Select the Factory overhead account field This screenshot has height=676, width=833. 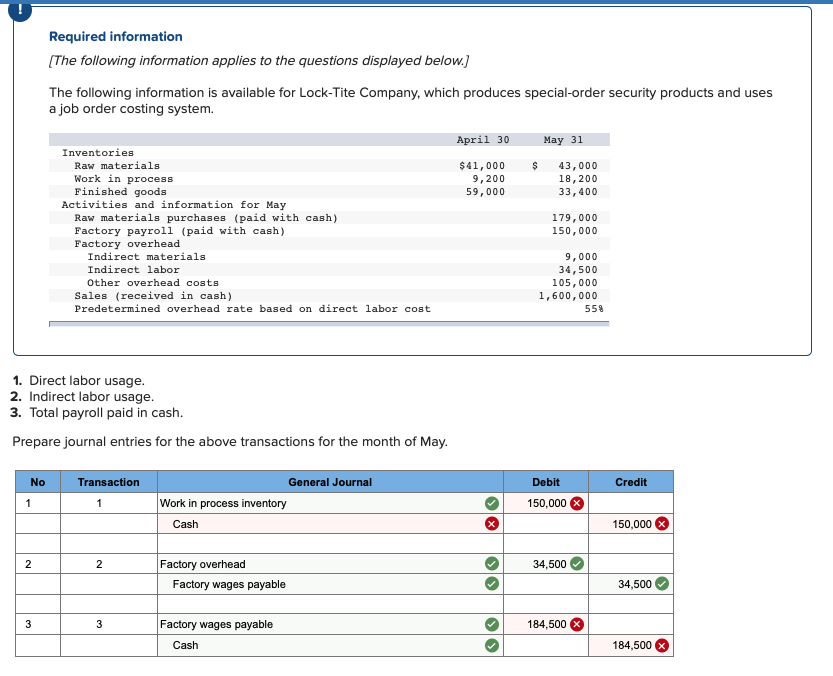coord(330,564)
